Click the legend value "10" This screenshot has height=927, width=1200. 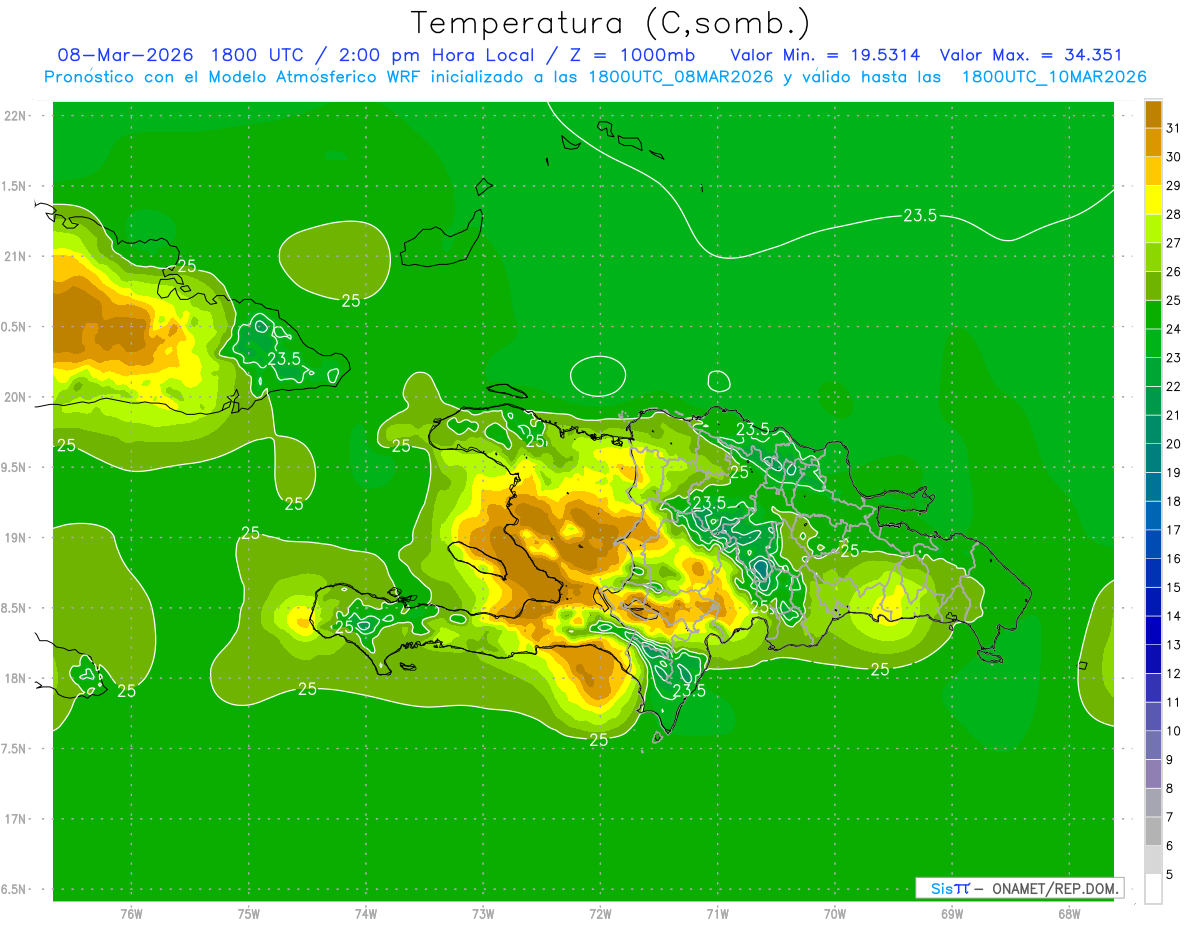click(x=1173, y=731)
